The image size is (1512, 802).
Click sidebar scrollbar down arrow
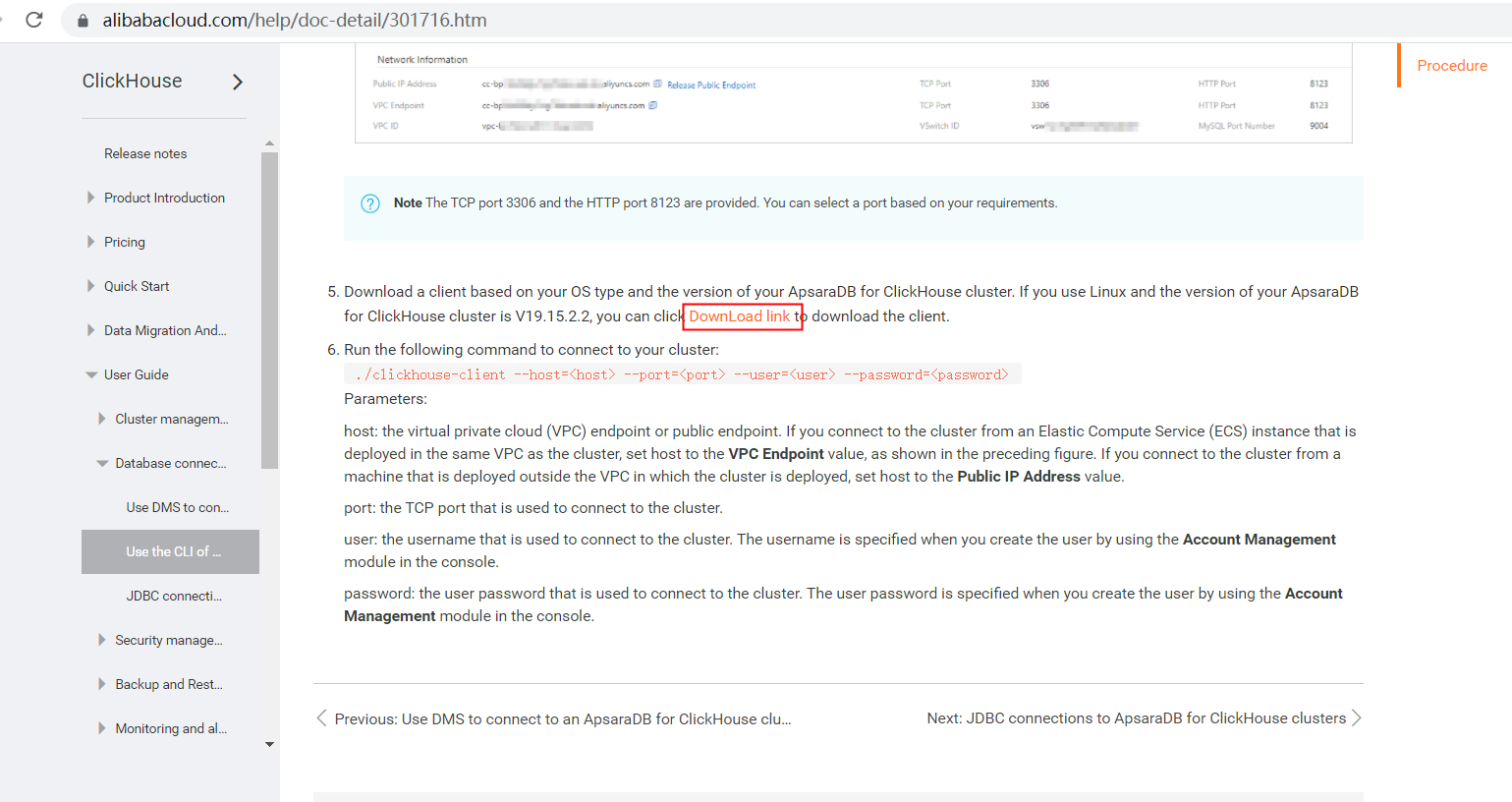(270, 745)
